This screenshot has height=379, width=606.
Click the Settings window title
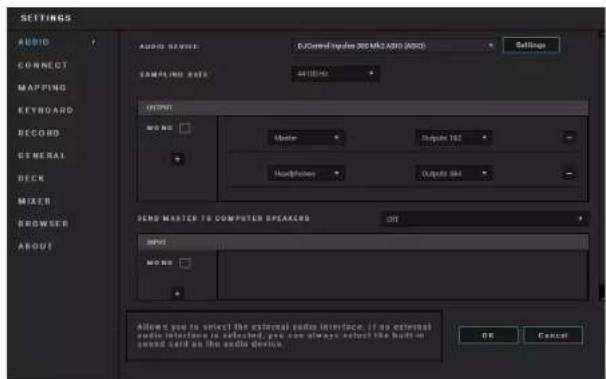(x=46, y=18)
